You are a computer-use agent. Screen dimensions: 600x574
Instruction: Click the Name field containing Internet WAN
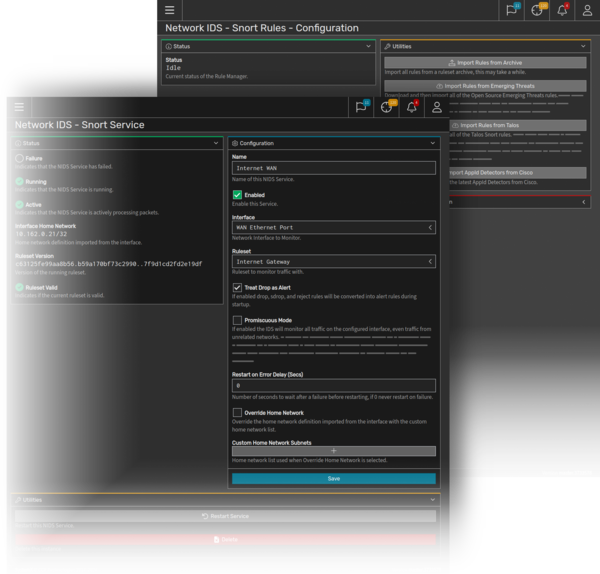click(x=333, y=169)
